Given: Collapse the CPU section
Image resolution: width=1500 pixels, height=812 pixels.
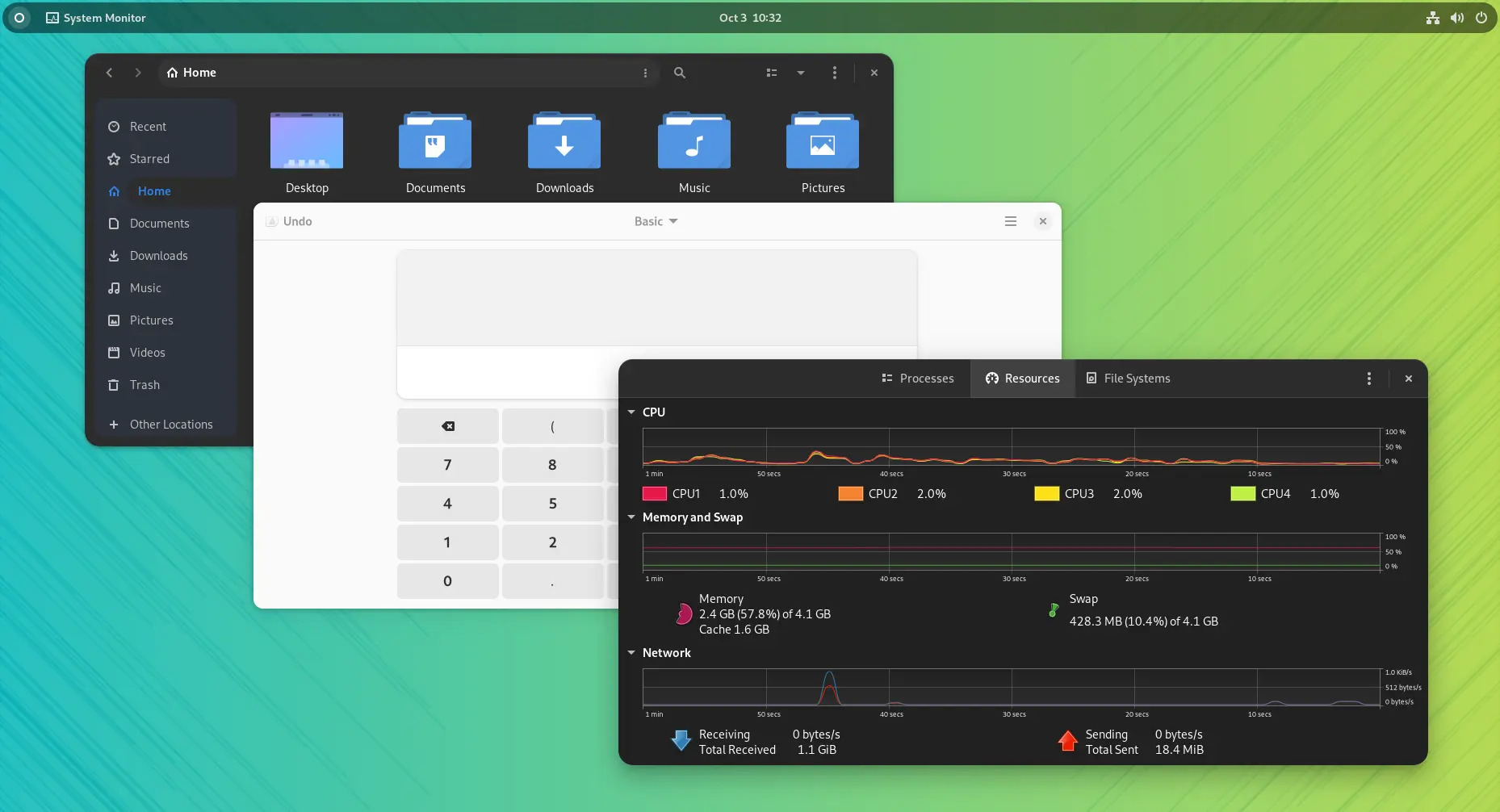Looking at the screenshot, I should point(631,412).
